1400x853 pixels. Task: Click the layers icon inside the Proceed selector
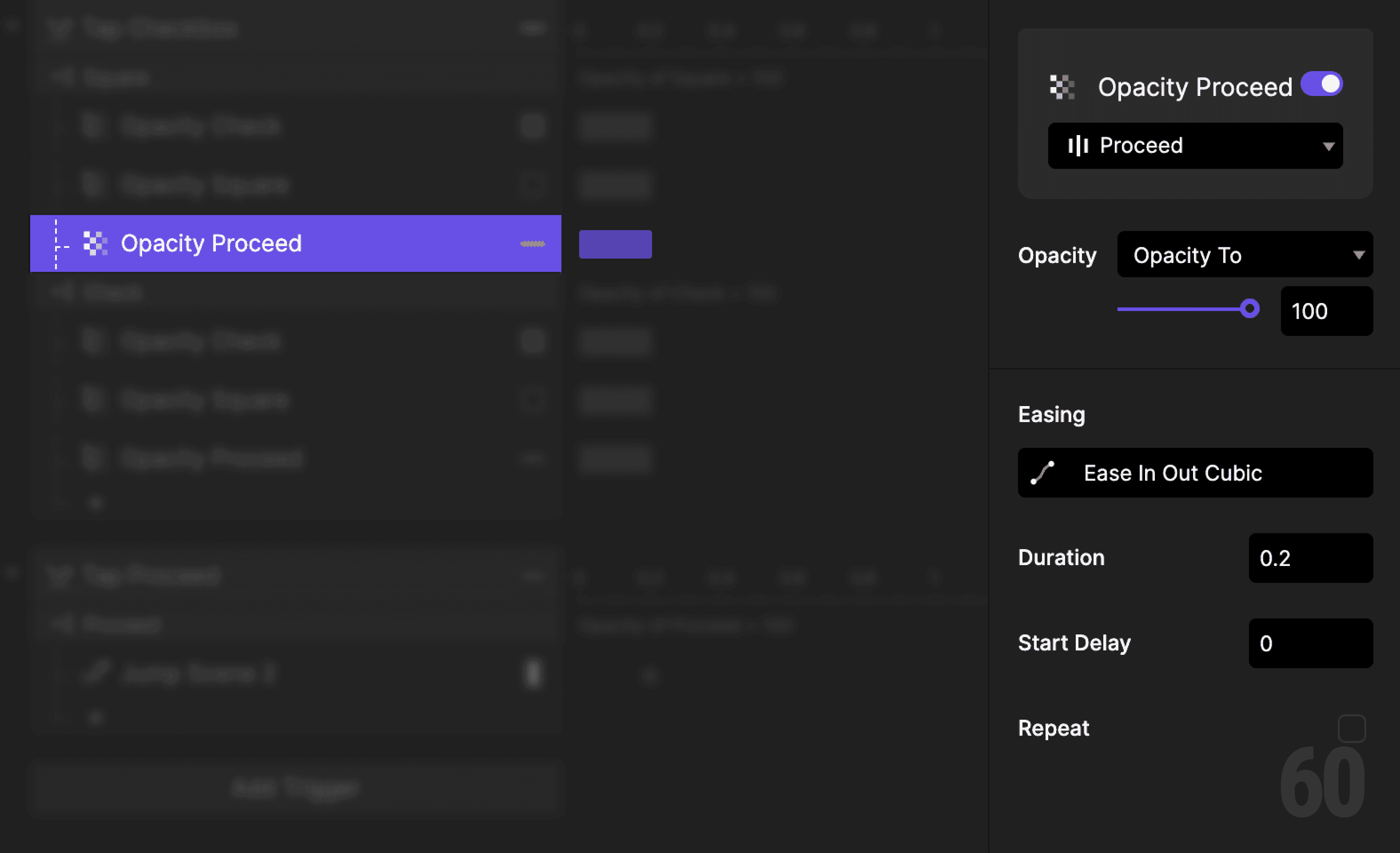[1078, 145]
